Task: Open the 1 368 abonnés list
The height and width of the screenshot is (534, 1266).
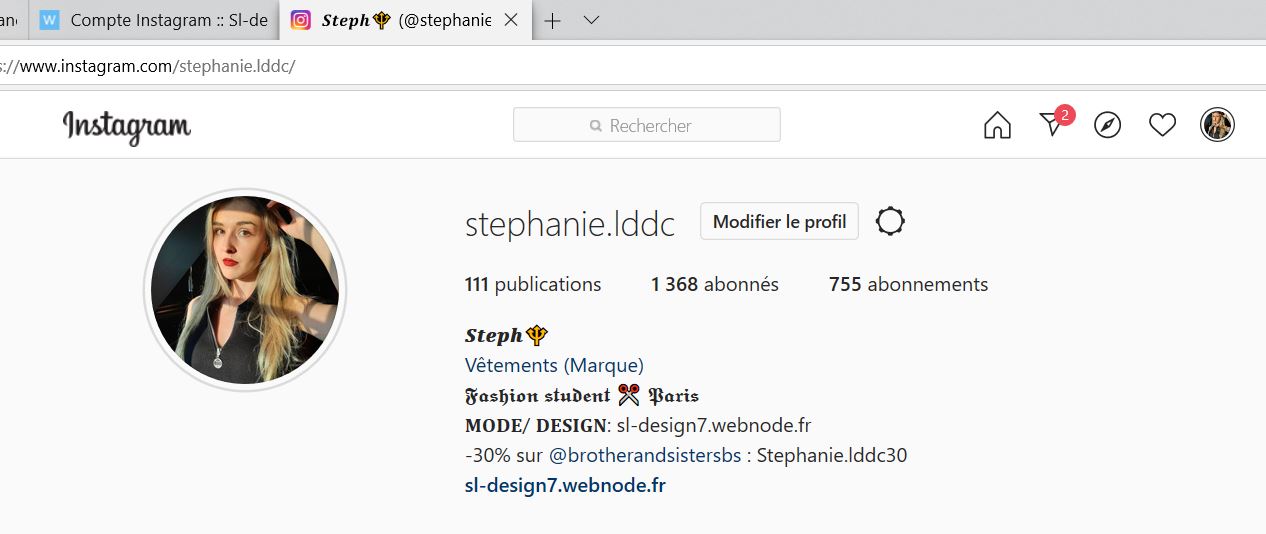Action: [x=715, y=284]
